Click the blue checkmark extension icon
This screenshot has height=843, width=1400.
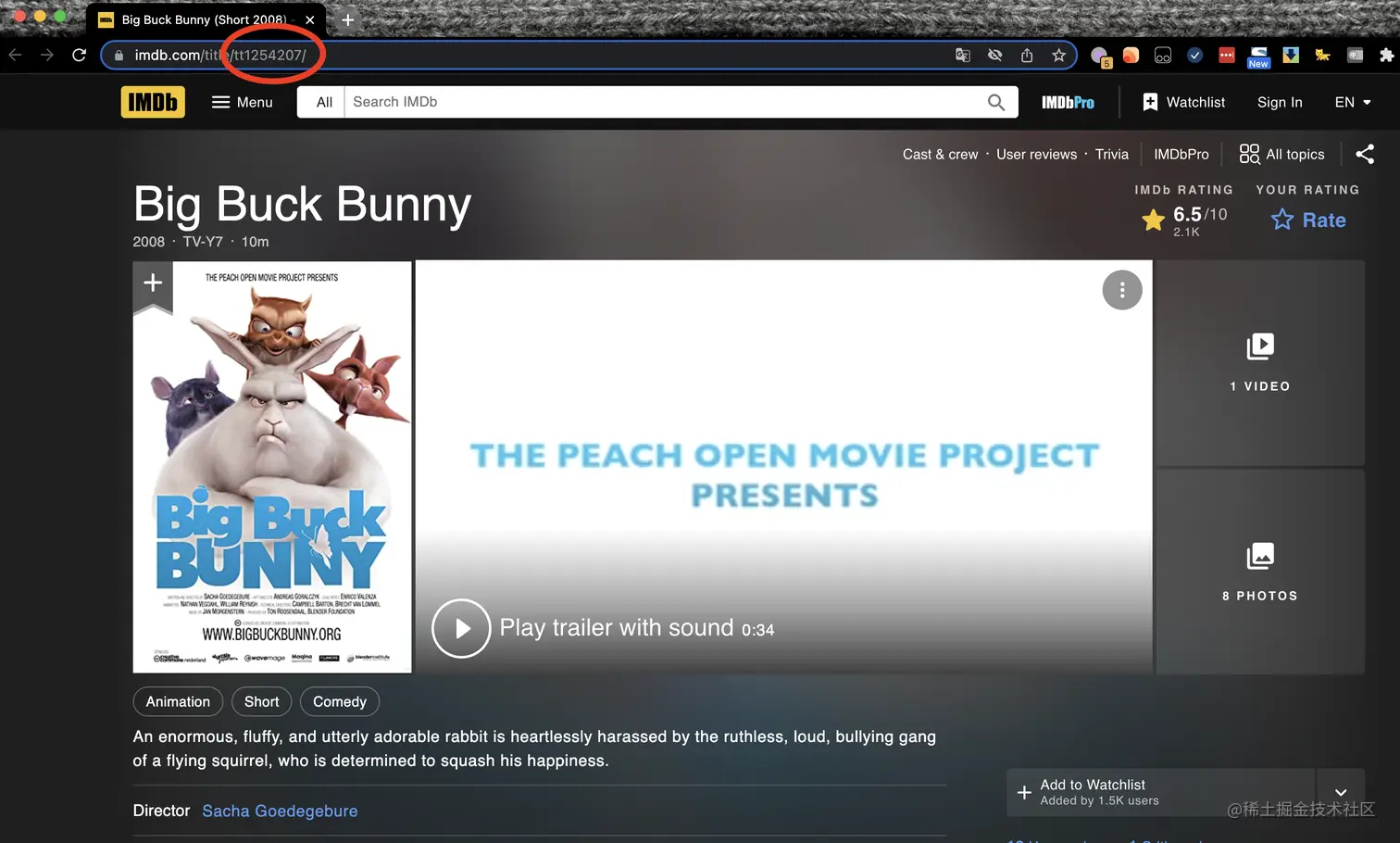click(x=1194, y=56)
